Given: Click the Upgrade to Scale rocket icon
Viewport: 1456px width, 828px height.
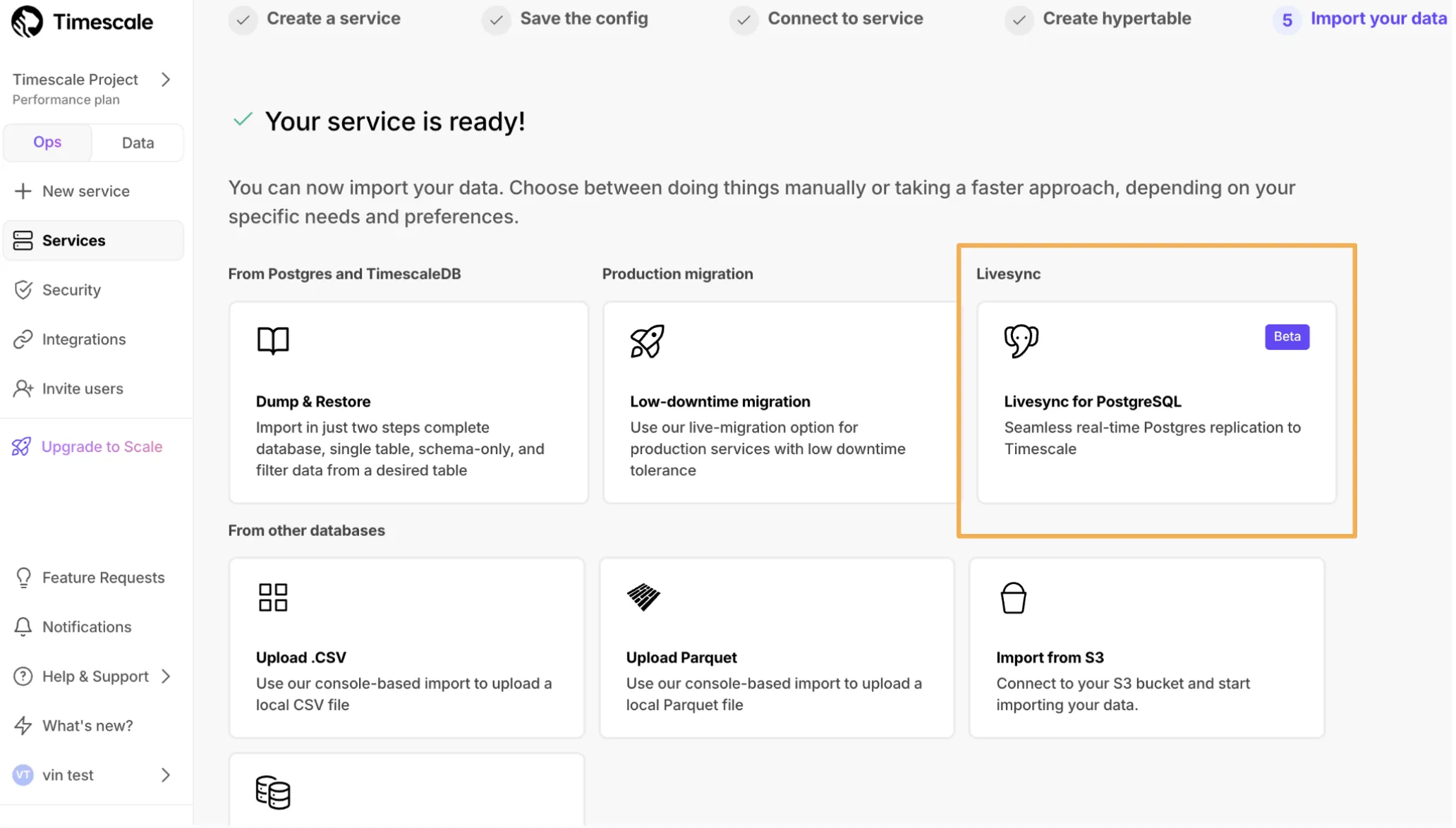Looking at the screenshot, I should tap(21, 446).
